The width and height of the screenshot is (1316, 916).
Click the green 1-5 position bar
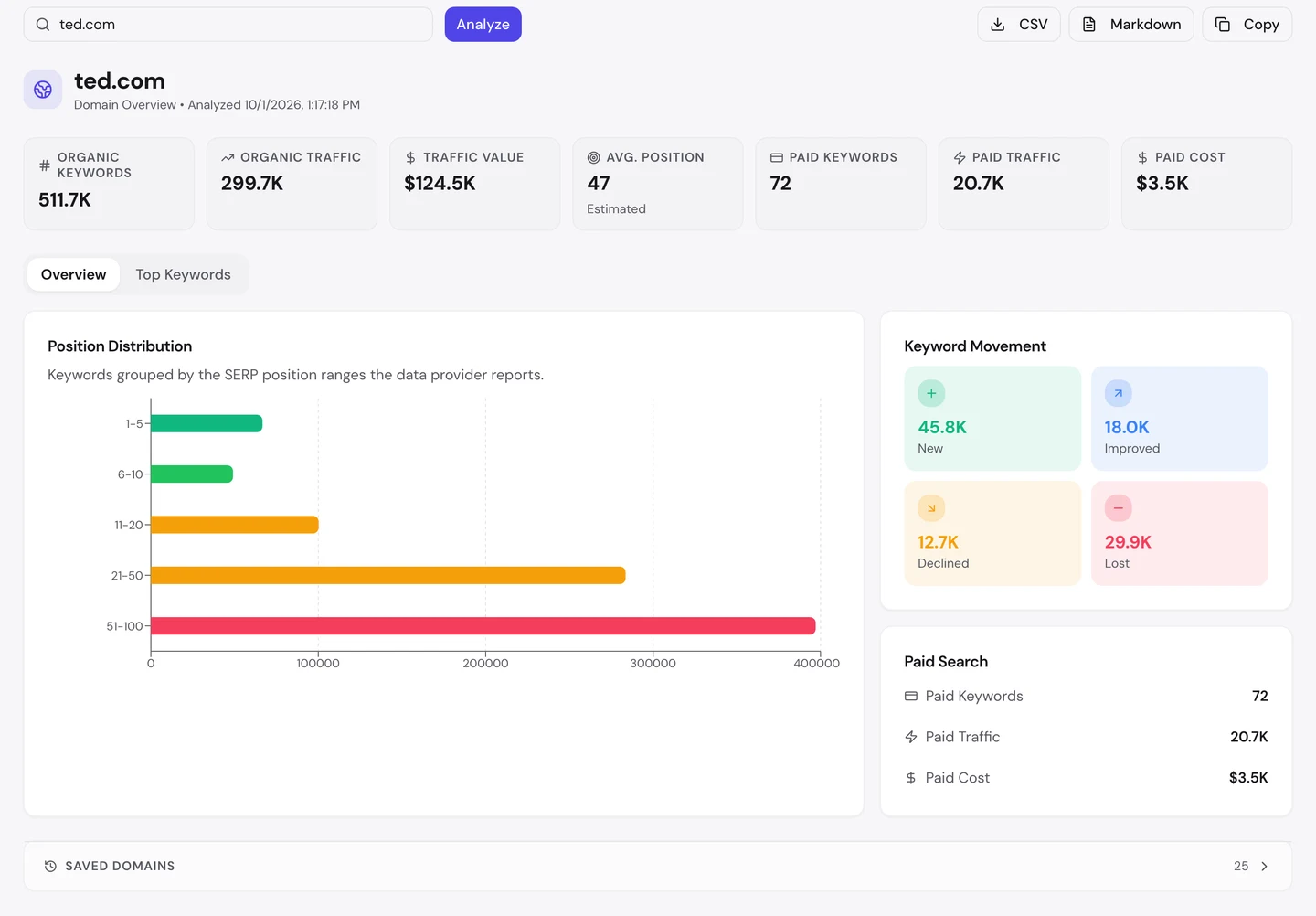tap(207, 423)
